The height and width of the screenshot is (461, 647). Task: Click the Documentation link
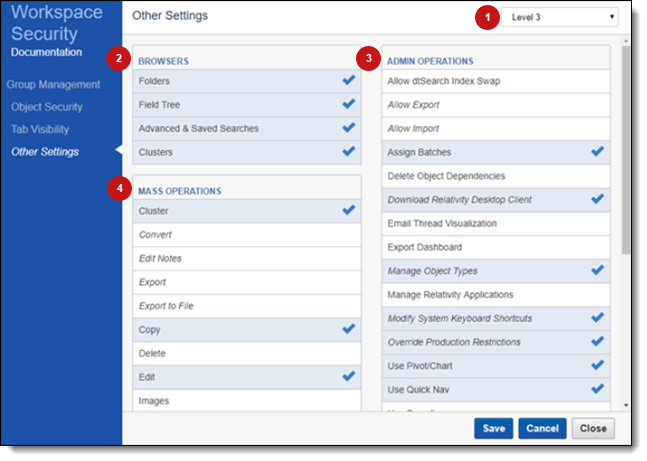point(46,52)
